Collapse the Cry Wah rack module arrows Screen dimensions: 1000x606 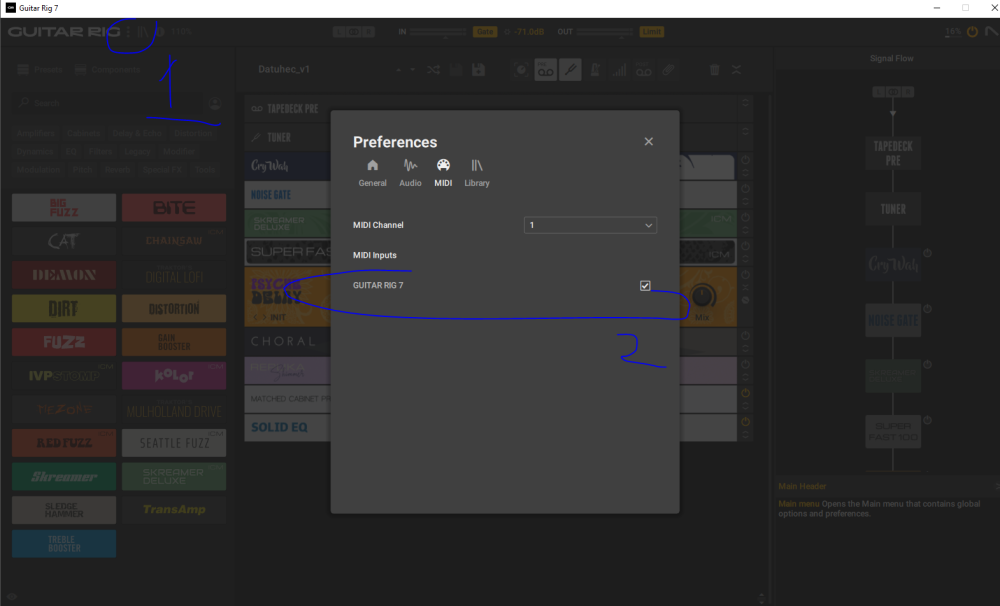coord(745,173)
